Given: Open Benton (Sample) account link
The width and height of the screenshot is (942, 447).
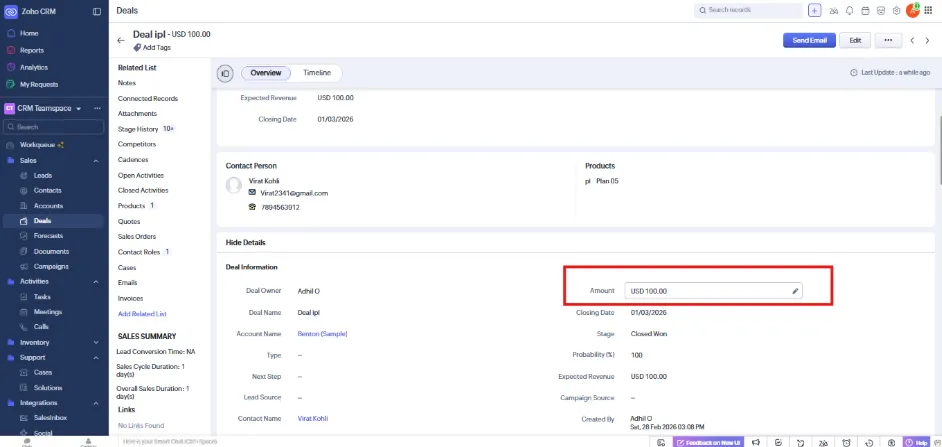Looking at the screenshot, I should (x=322, y=333).
